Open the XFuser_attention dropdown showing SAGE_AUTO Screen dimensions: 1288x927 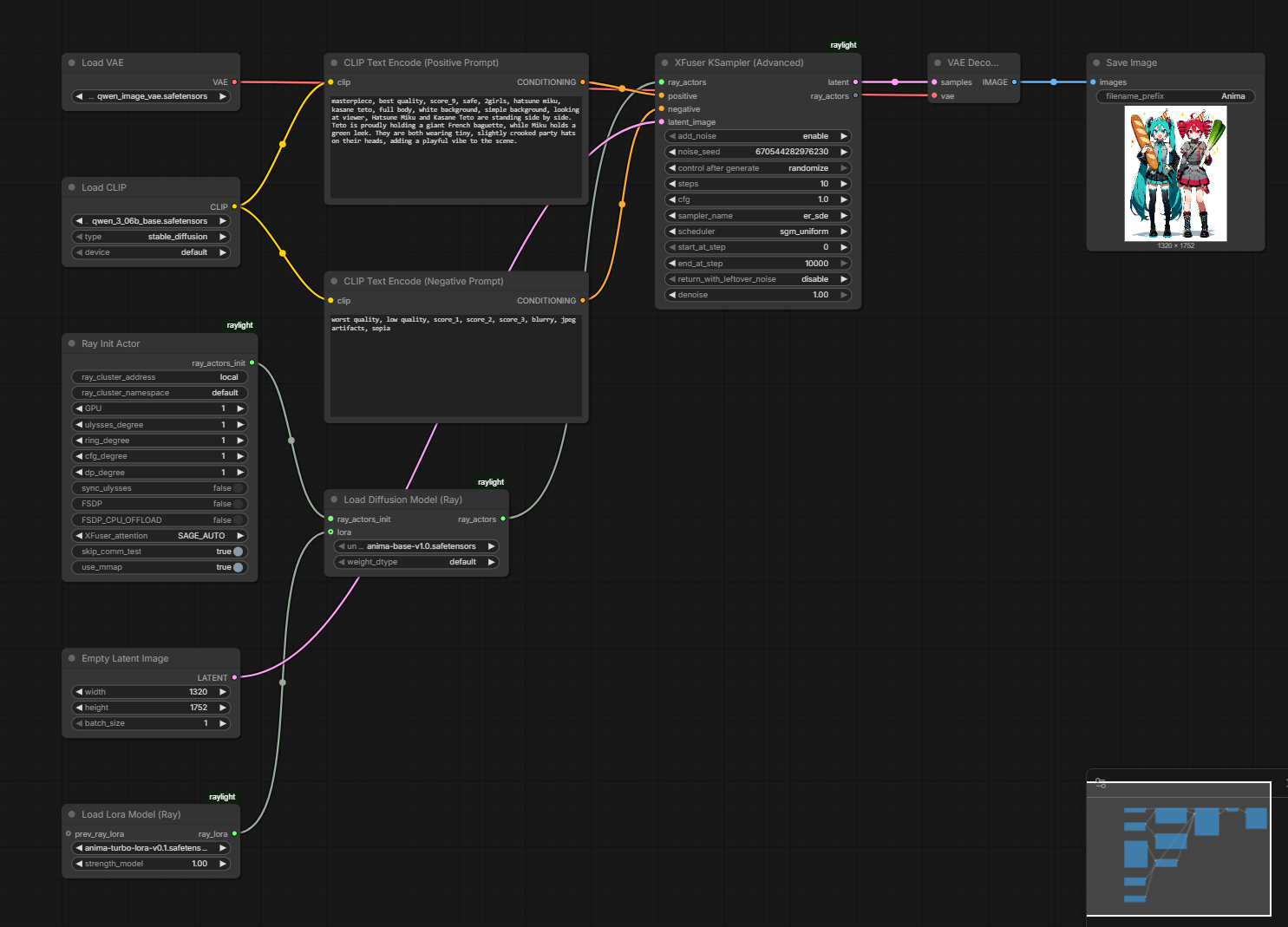(160, 536)
